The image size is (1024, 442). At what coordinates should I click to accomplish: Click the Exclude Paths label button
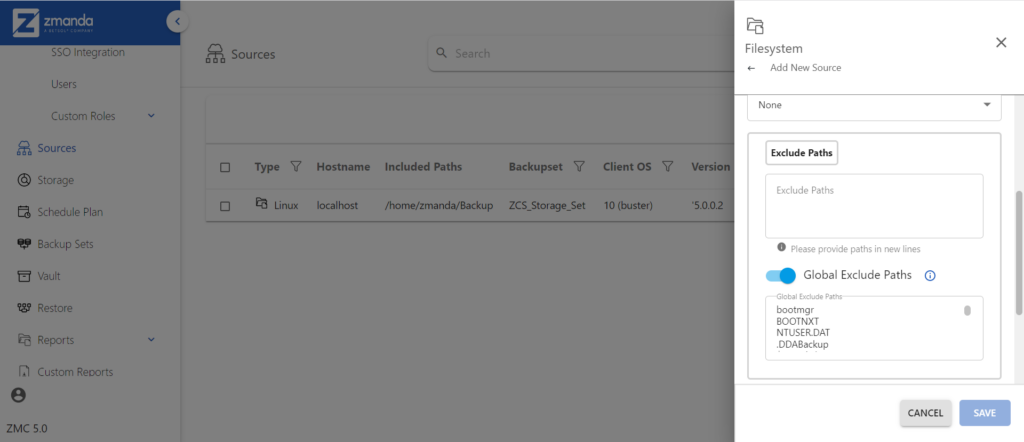pos(801,153)
